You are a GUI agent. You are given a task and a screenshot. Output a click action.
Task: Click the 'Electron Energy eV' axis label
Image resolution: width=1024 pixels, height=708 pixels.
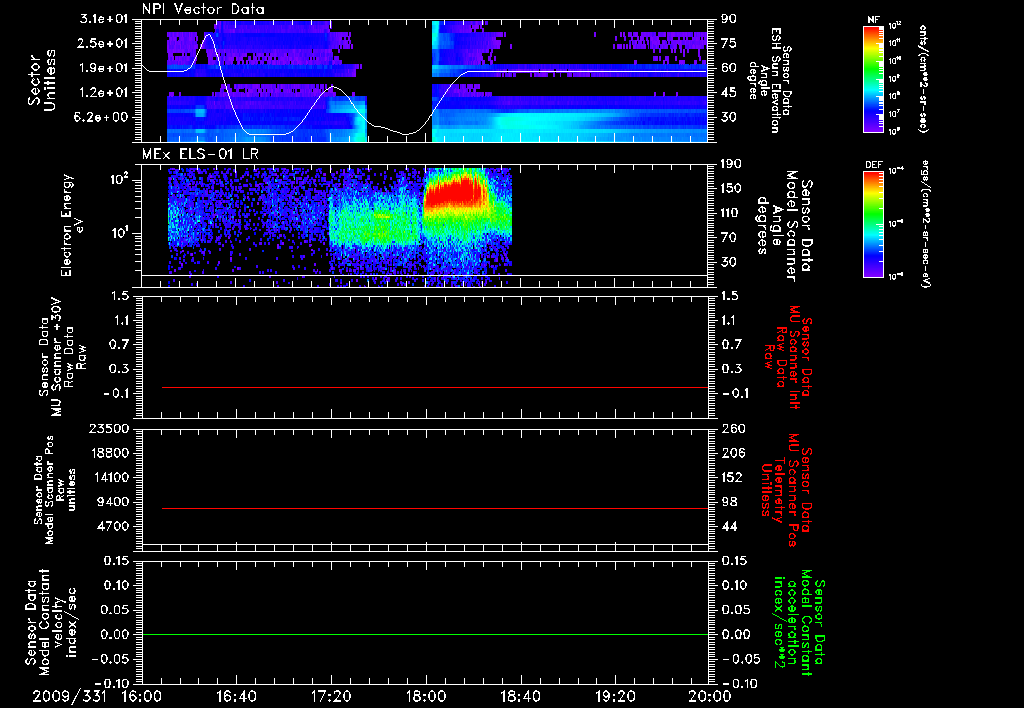tap(74, 225)
